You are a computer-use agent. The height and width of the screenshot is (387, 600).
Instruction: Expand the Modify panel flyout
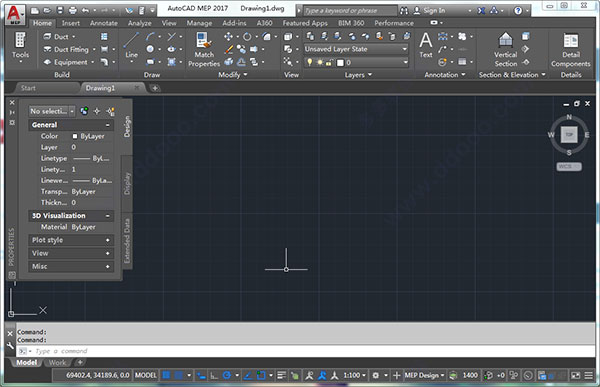pyautogui.click(x=233, y=75)
